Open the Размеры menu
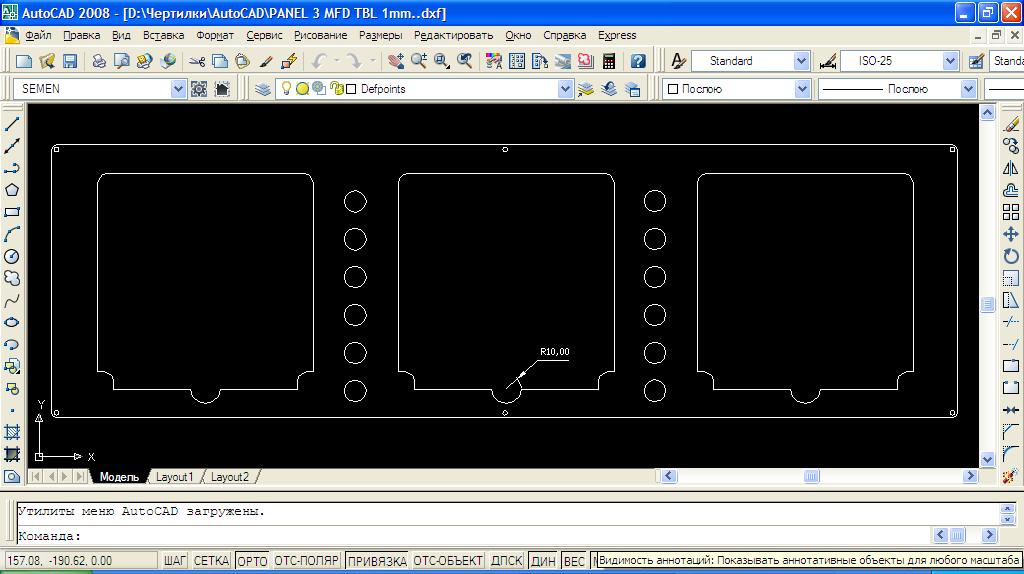1024x574 pixels. [x=381, y=35]
